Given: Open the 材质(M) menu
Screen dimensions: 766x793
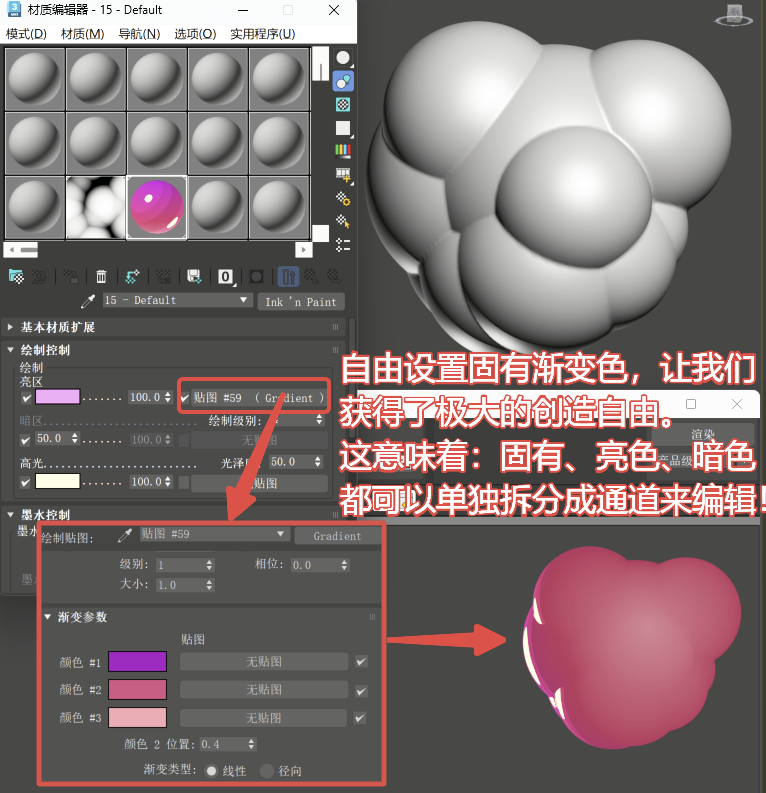Looking at the screenshot, I should [x=82, y=33].
